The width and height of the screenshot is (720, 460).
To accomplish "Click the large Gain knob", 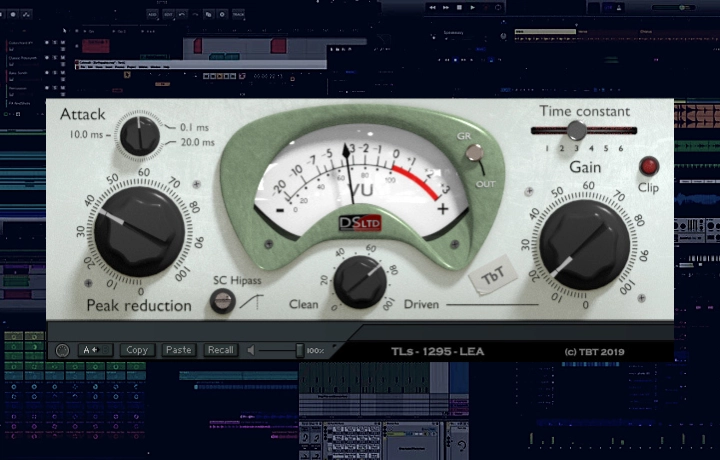I will pos(585,245).
